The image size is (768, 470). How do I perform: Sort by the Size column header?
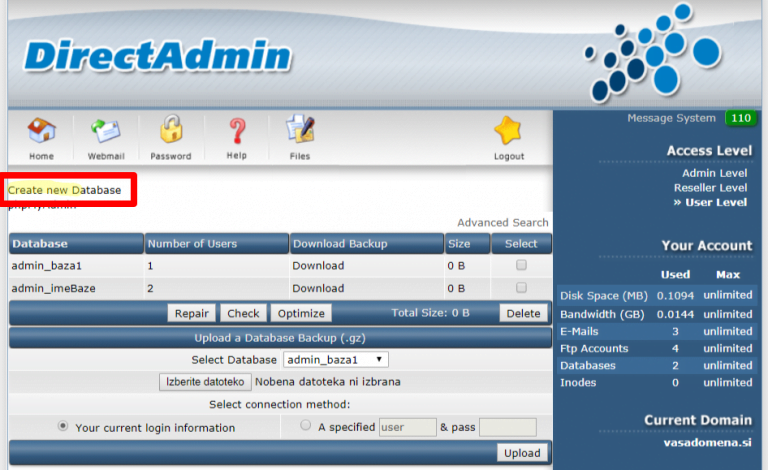[x=467, y=244]
